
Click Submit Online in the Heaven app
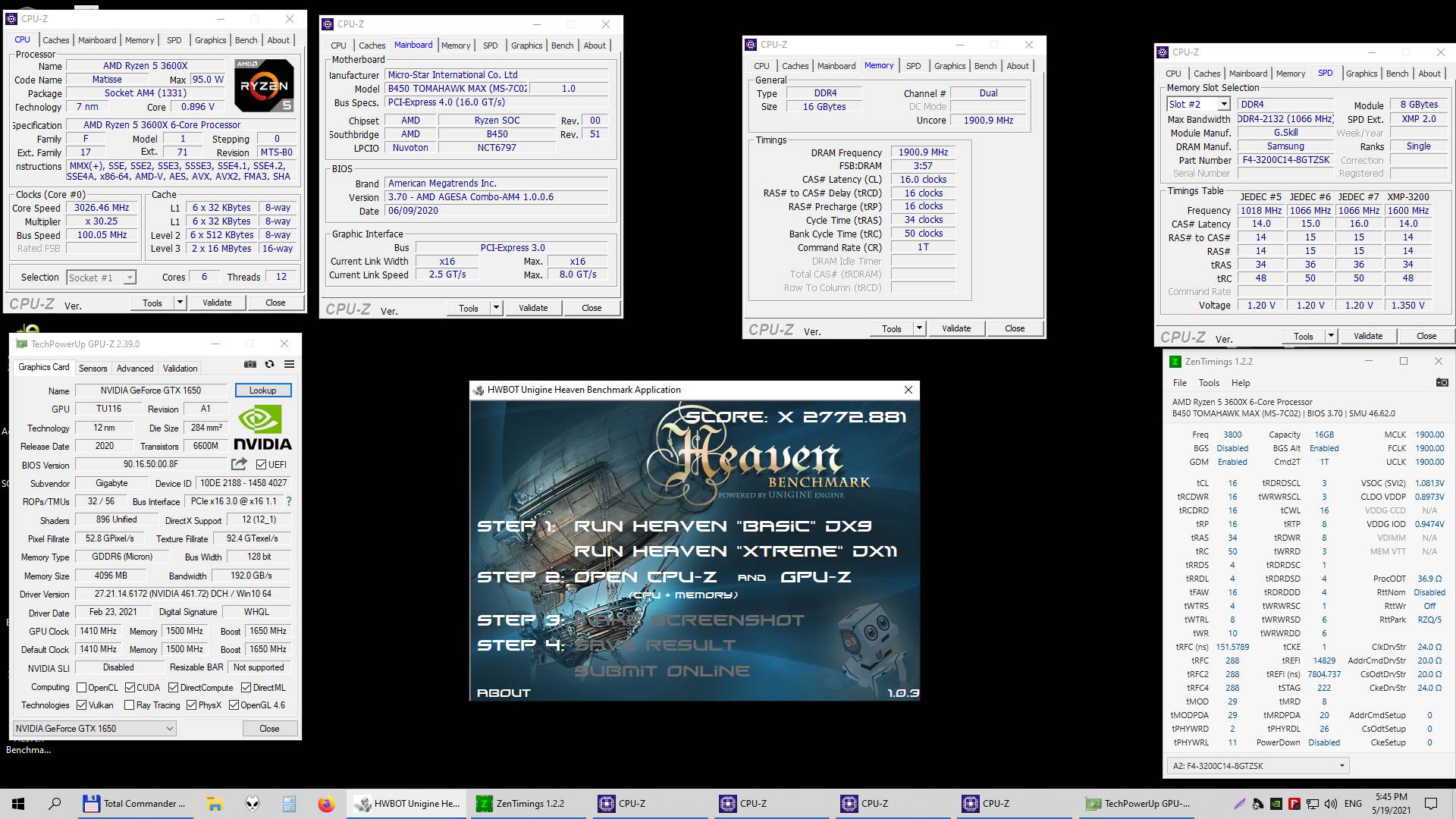[662, 671]
